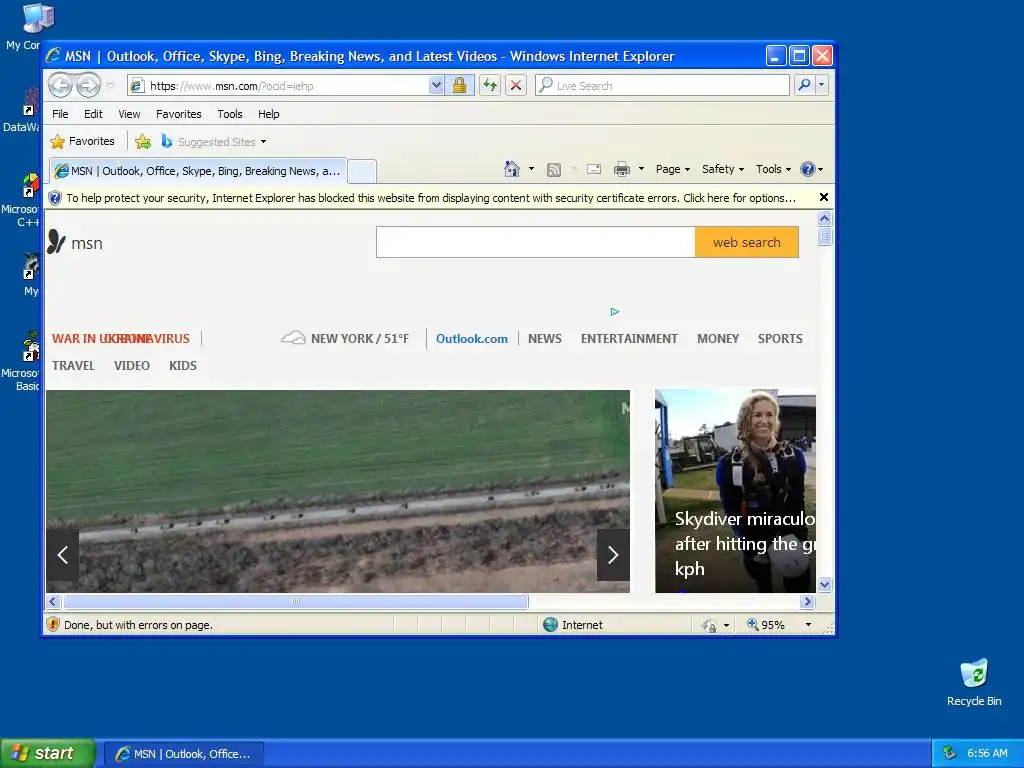Image resolution: width=1024 pixels, height=768 pixels.
Task: Expand the address bar history dropdown
Action: coord(436,86)
